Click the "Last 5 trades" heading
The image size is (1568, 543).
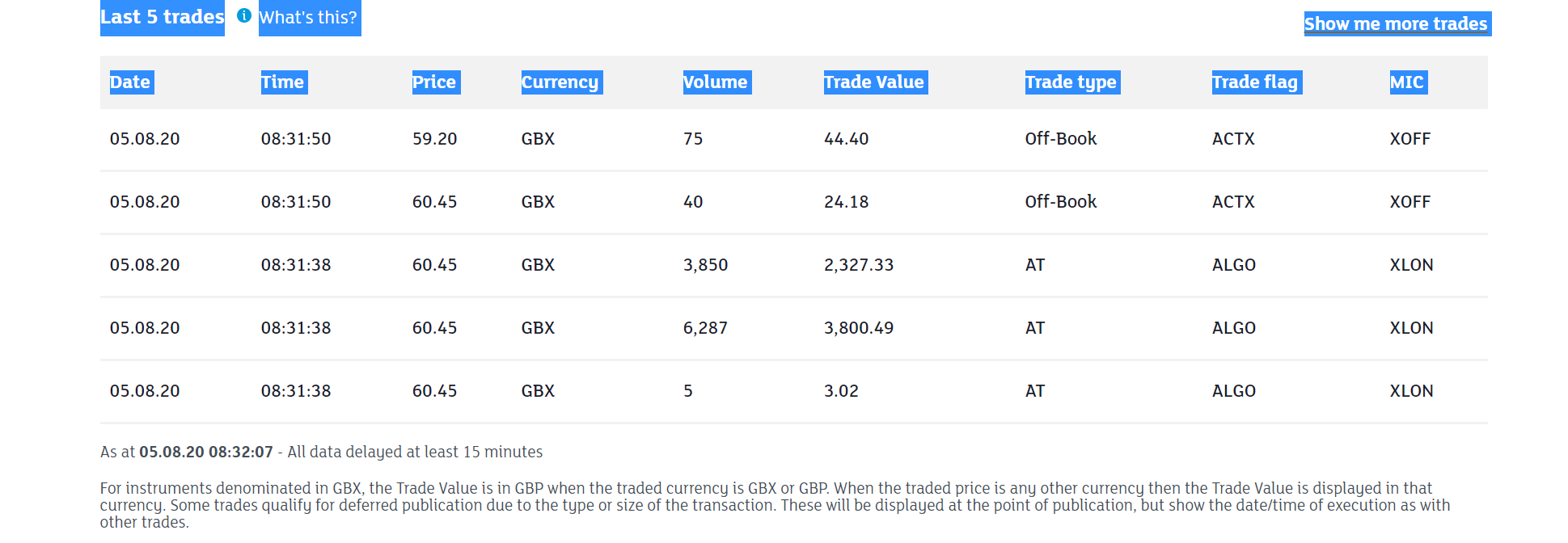pyautogui.click(x=162, y=17)
